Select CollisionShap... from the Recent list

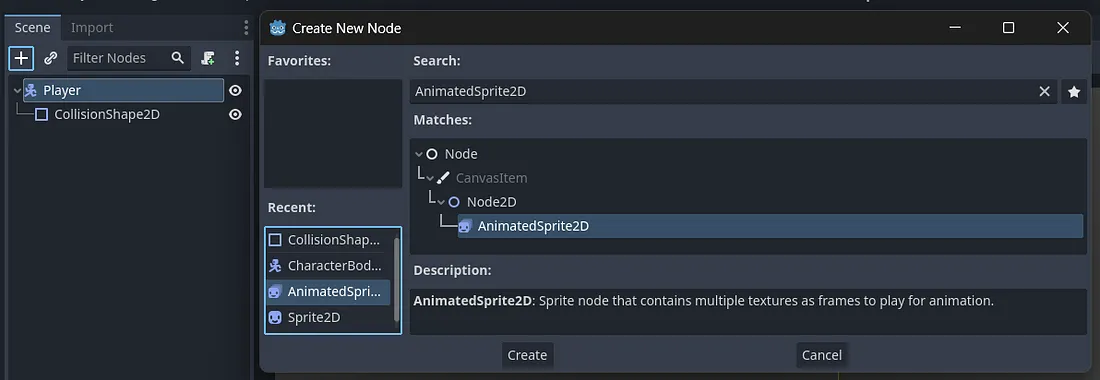coord(328,240)
